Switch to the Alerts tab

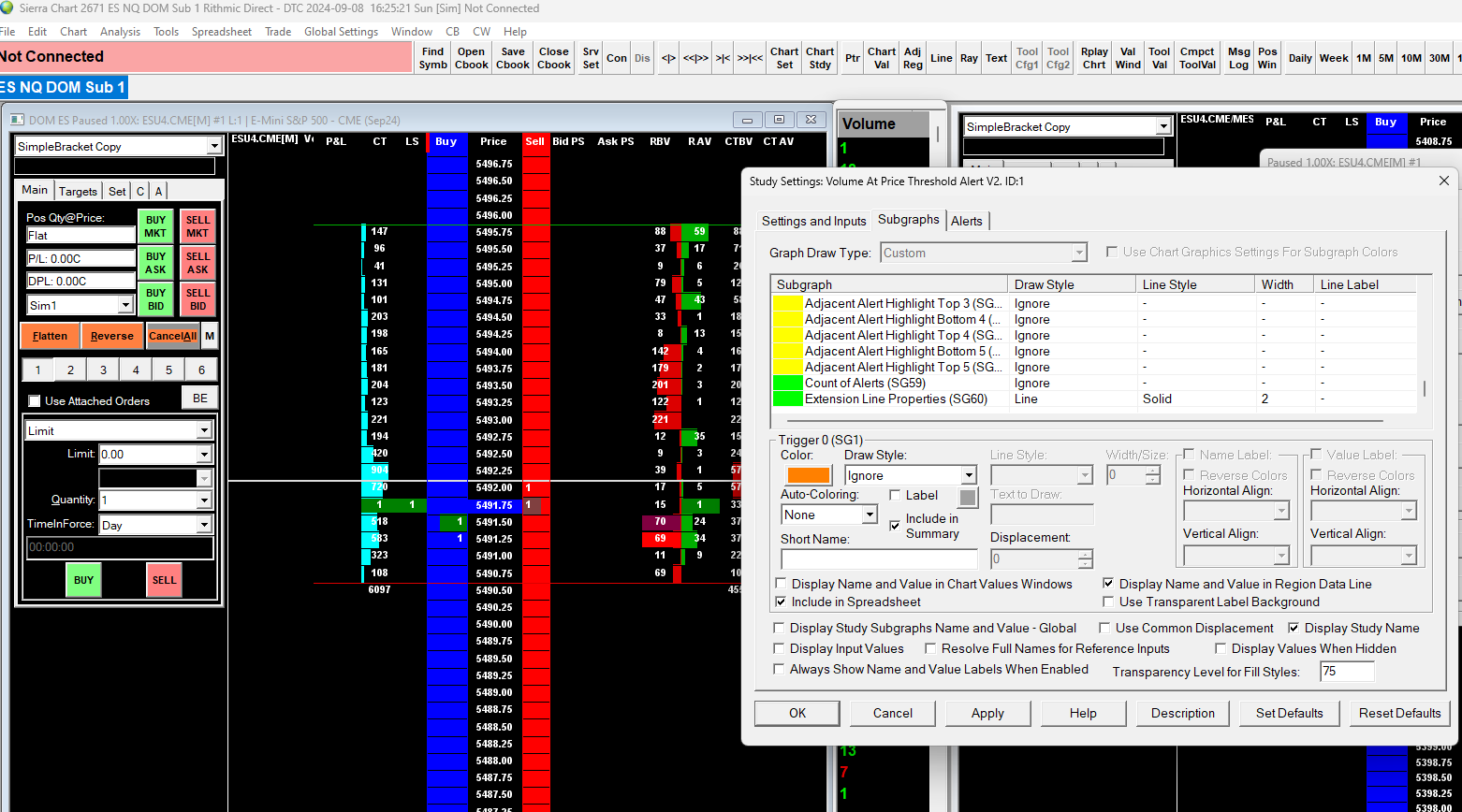(966, 222)
